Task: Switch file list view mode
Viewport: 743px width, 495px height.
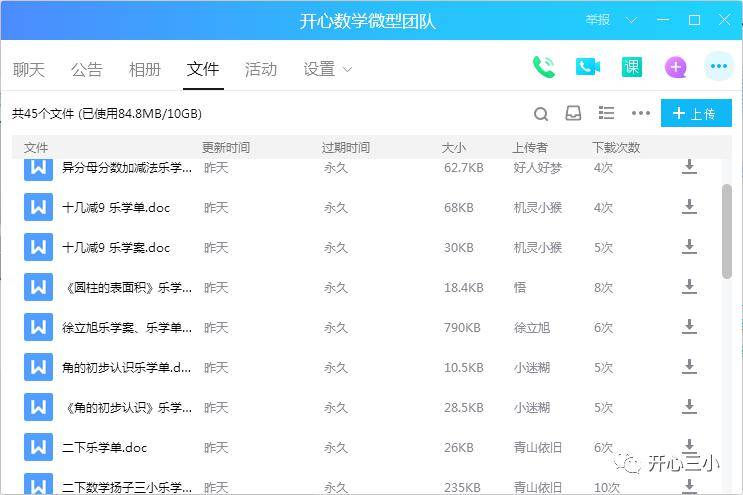Action: tap(607, 113)
